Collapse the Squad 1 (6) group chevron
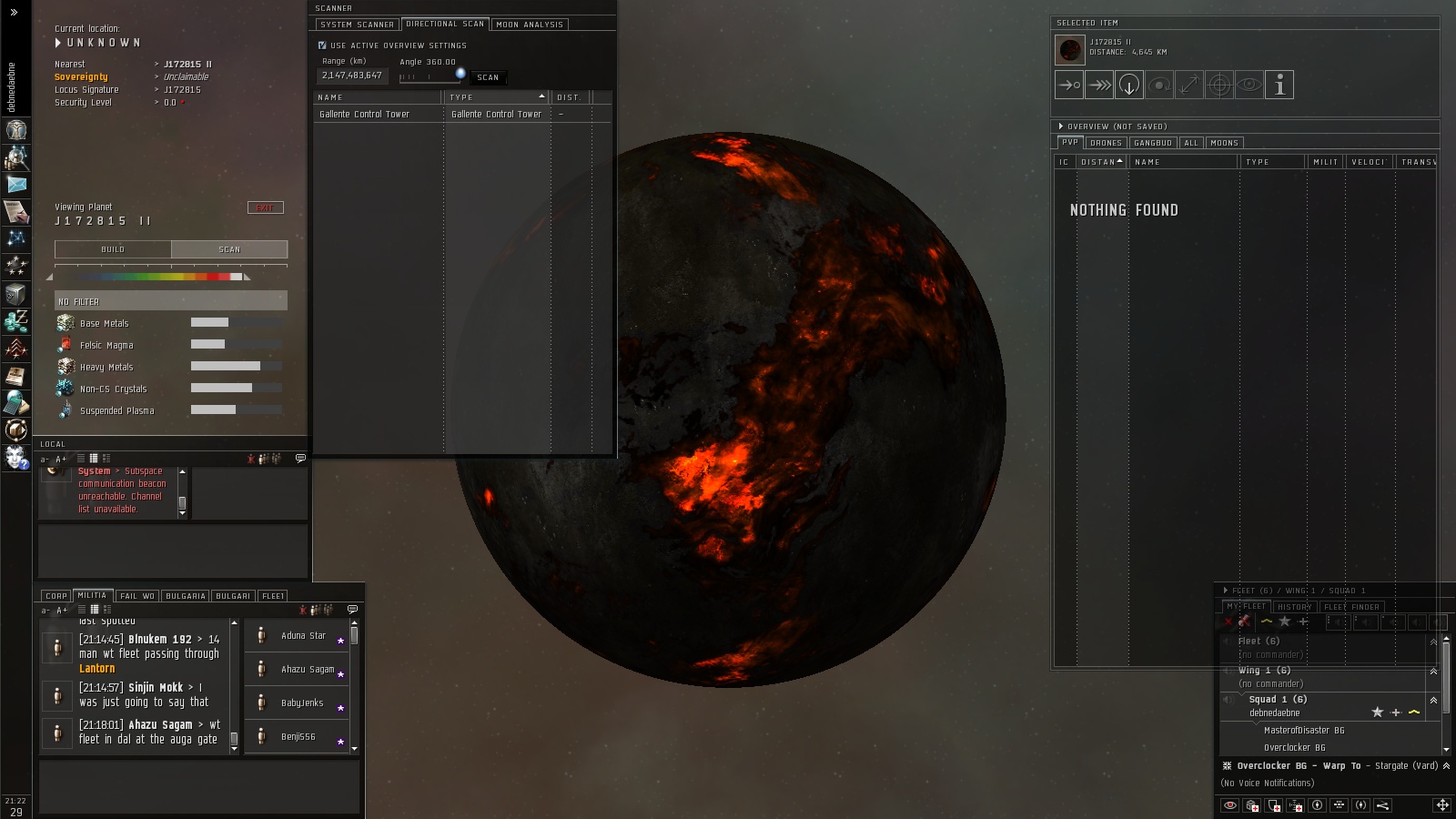 1433,700
